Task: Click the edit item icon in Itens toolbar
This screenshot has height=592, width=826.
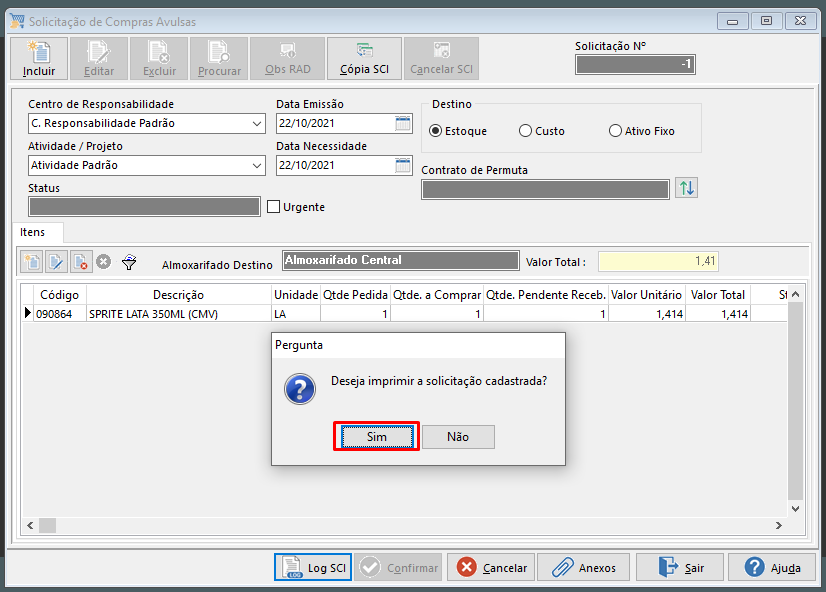Action: [x=56, y=262]
